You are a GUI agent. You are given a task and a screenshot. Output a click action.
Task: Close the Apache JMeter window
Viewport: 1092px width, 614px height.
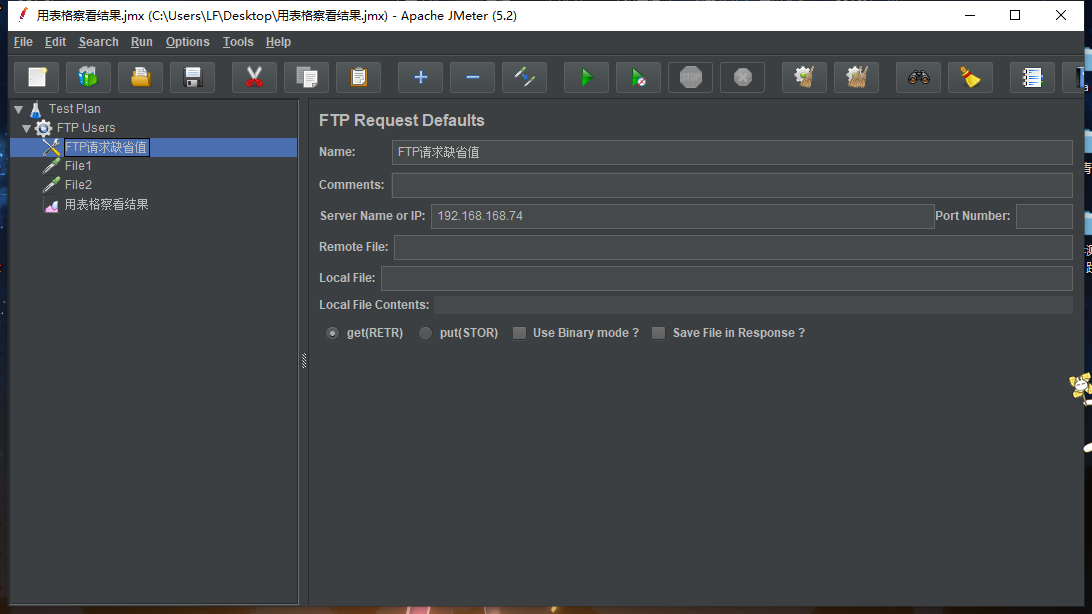1061,15
